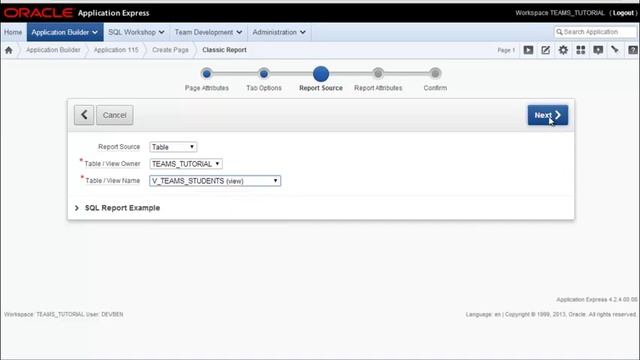Screen dimensions: 640x360
Task: Click the Next button
Action: click(x=548, y=115)
